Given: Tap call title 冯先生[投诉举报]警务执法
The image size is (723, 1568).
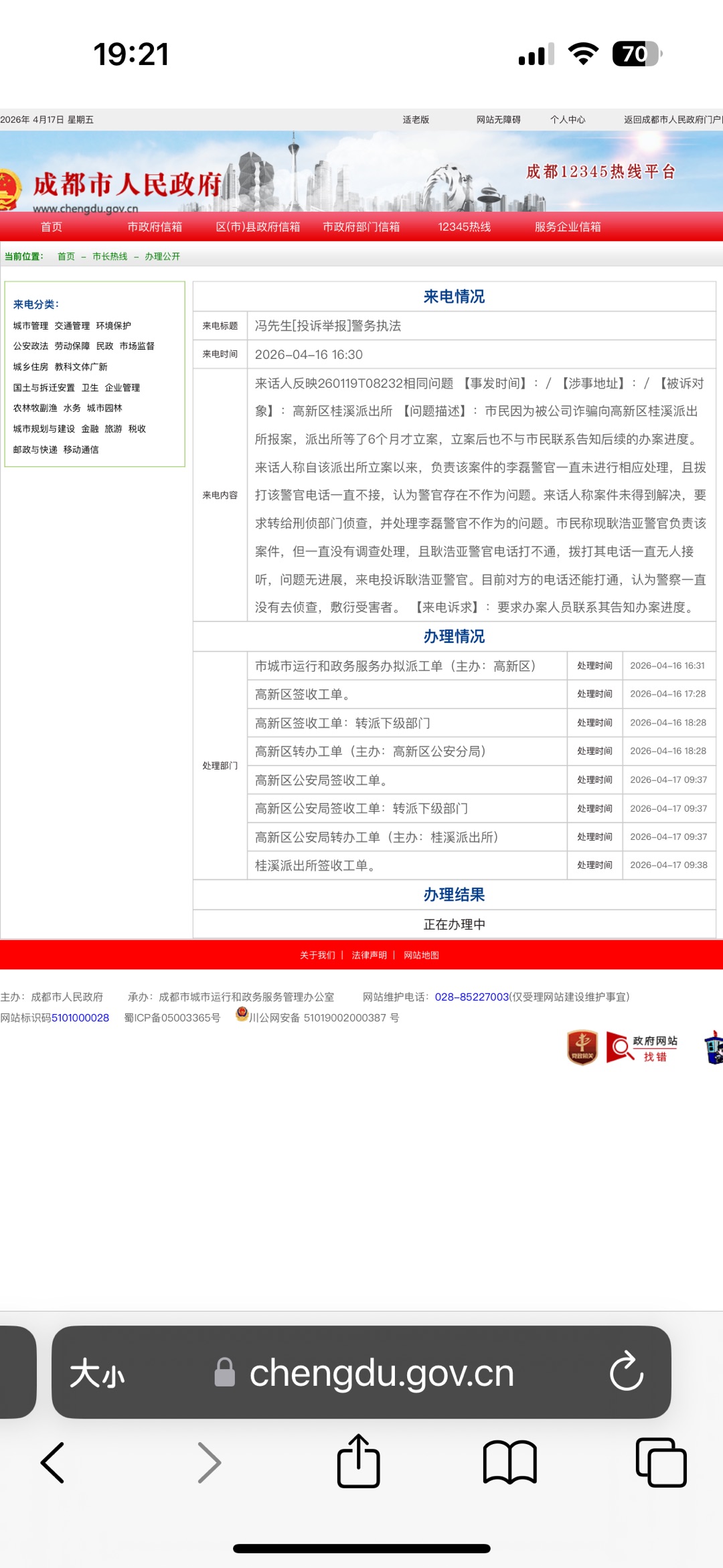Looking at the screenshot, I should tap(328, 326).
